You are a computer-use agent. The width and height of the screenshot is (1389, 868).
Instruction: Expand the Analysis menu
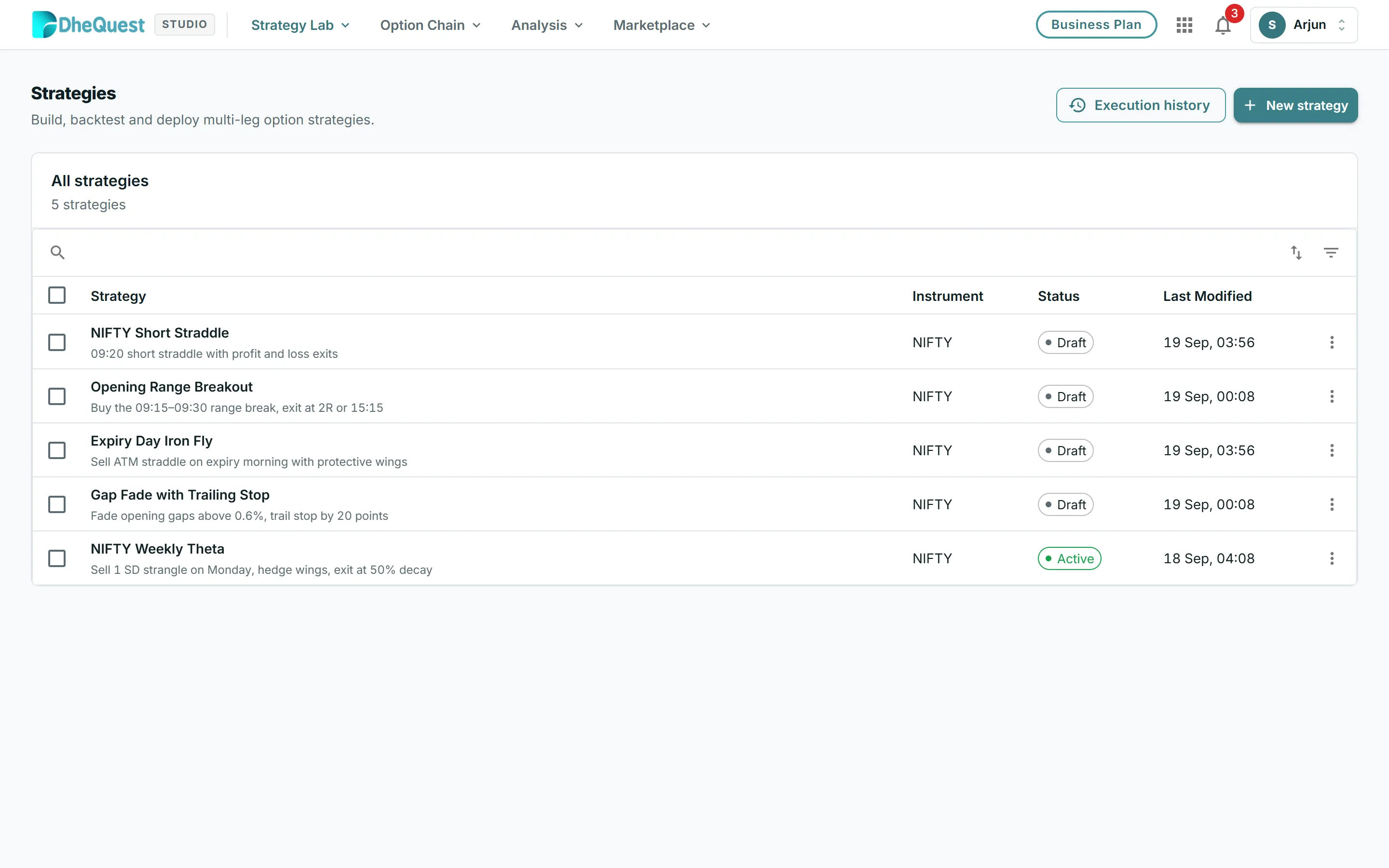click(547, 25)
